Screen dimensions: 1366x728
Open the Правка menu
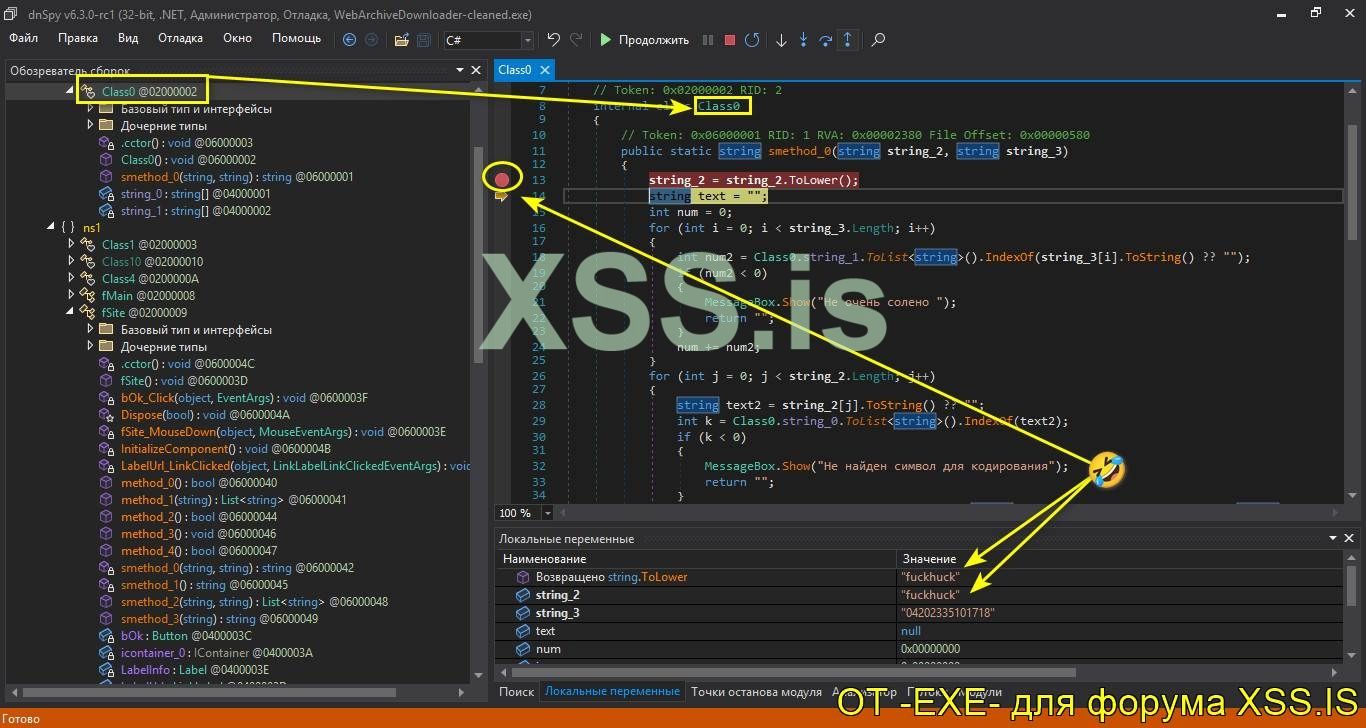point(78,38)
